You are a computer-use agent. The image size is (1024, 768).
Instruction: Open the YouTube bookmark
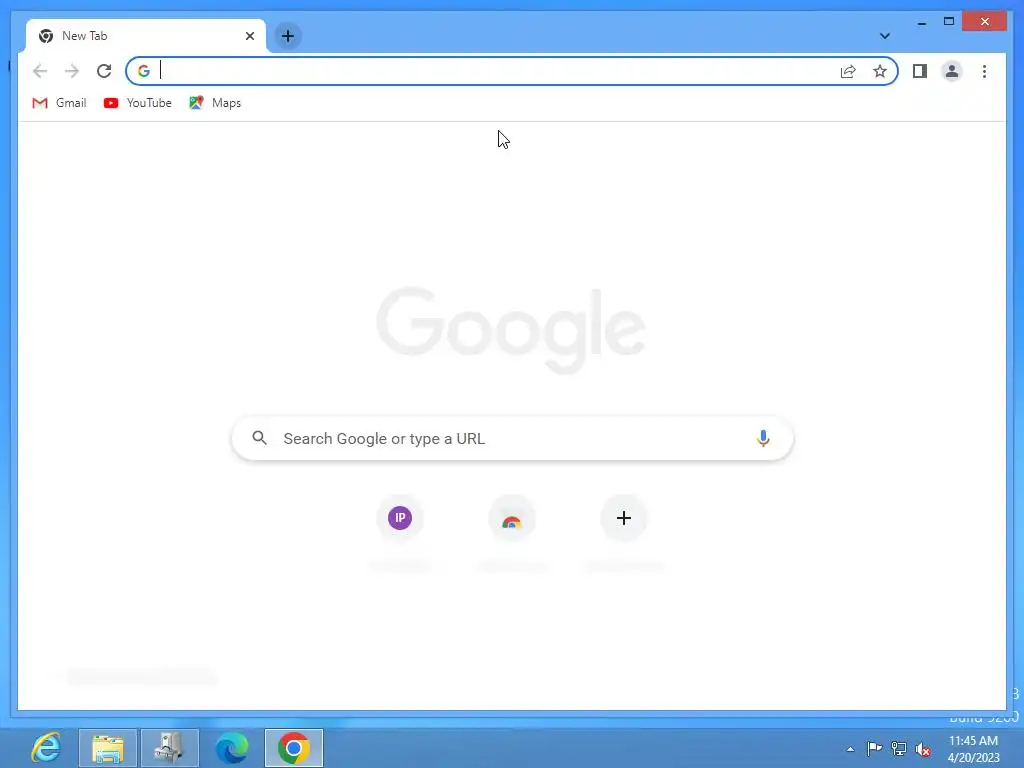point(138,103)
